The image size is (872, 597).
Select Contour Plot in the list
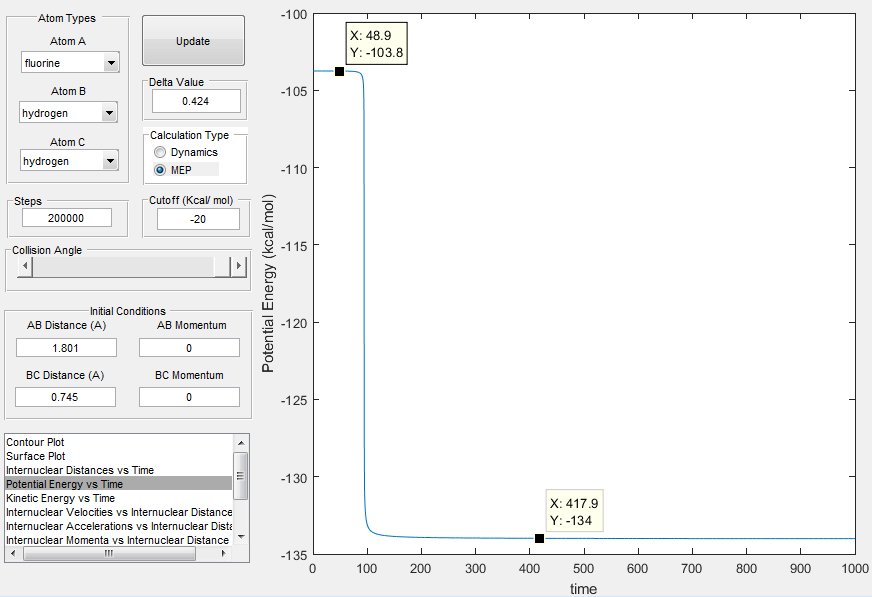point(35,442)
